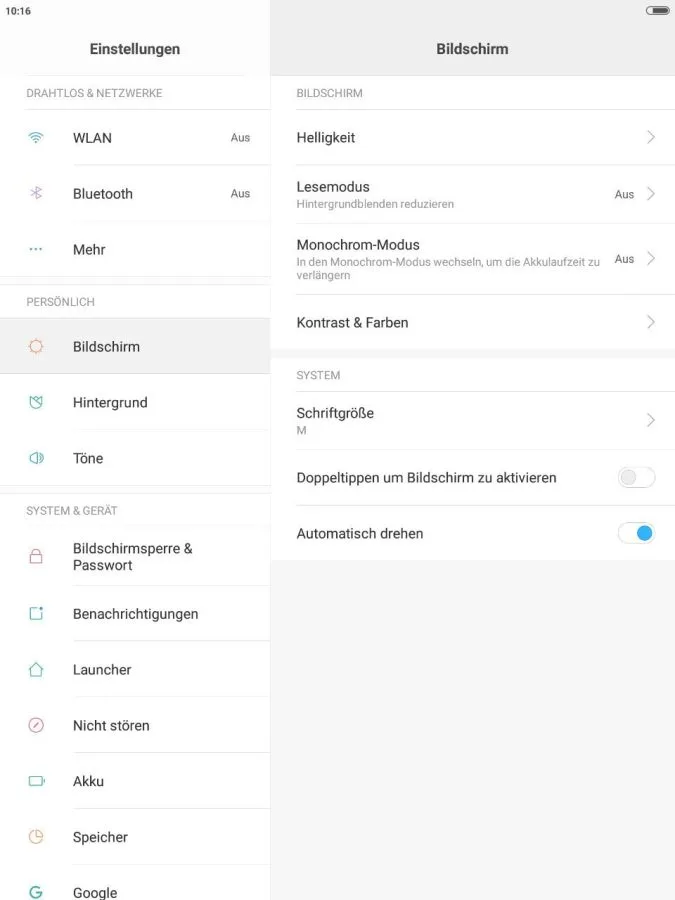Viewport: 675px width, 900px height.
Task: Select the Hintergrund wallpaper icon
Action: point(36,402)
